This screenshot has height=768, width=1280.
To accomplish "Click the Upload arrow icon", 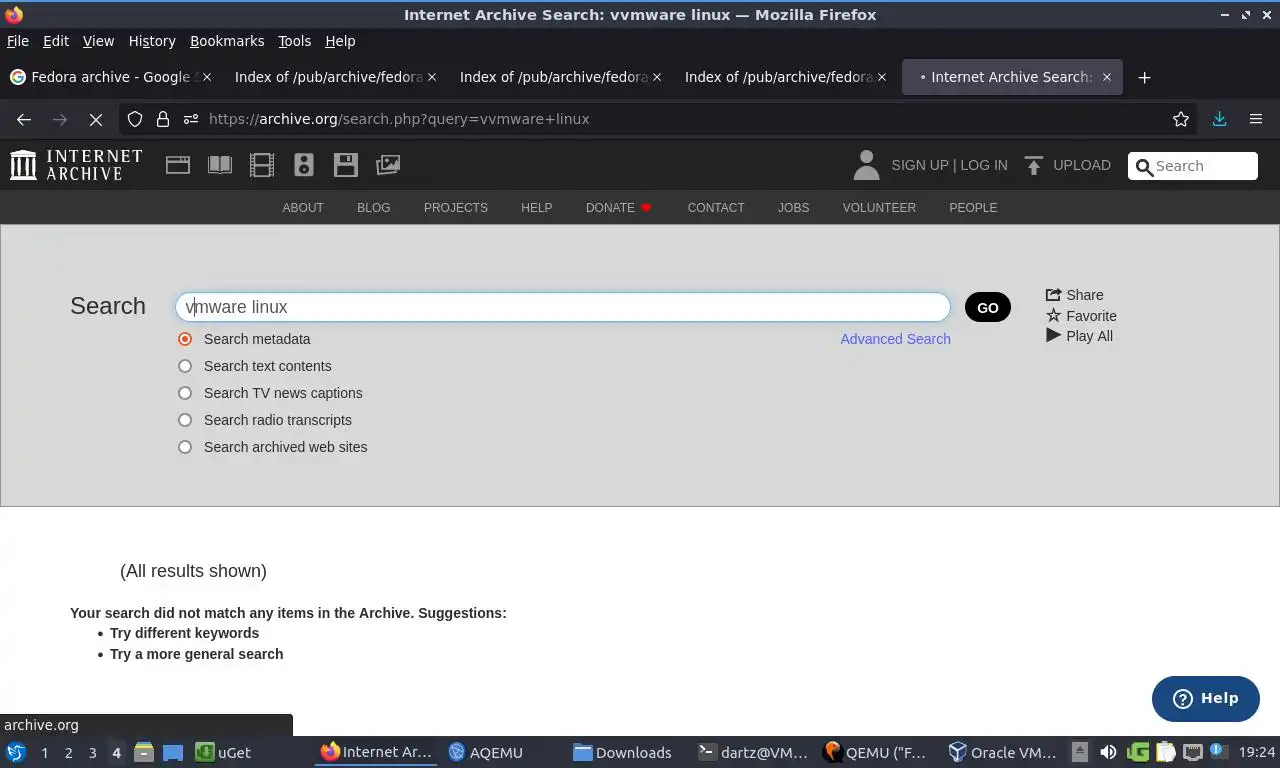I will click(x=1034, y=165).
